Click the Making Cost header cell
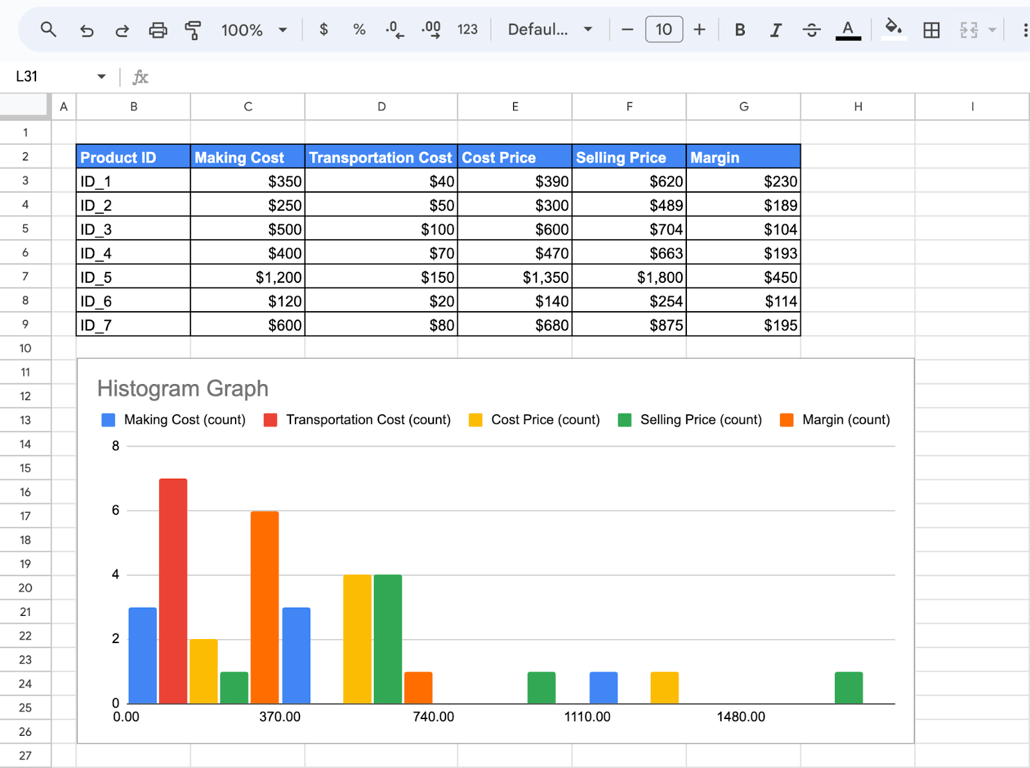This screenshot has width=1030, height=768. click(x=248, y=157)
